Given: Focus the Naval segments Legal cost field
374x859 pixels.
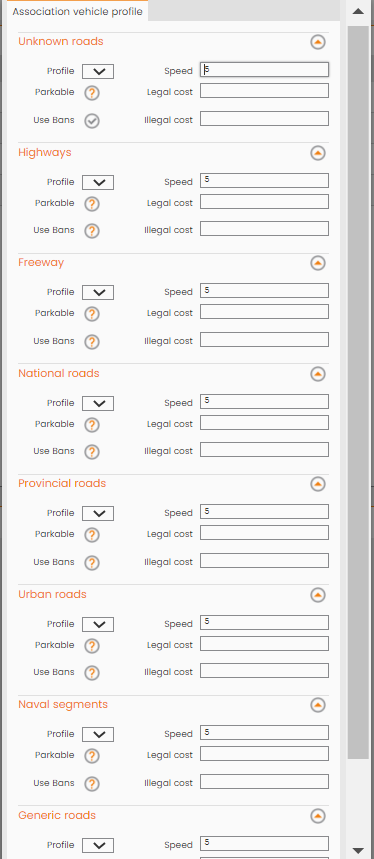Looking at the screenshot, I should 264,754.
